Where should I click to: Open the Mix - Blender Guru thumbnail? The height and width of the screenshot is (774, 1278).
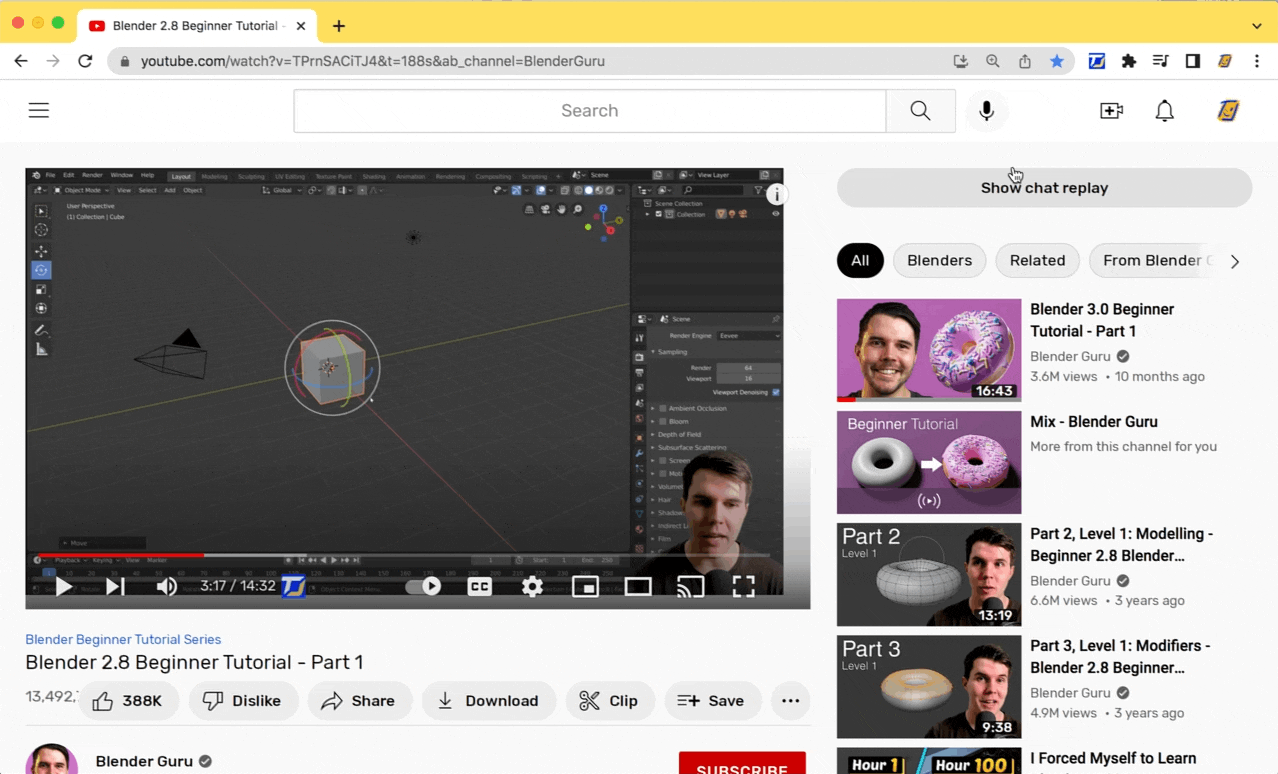coord(929,462)
